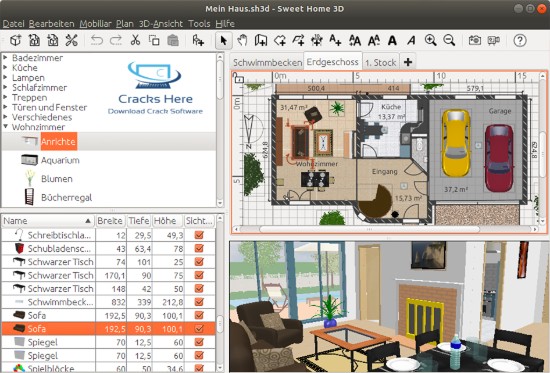Switch to the 1. Stock level tab

click(x=381, y=62)
